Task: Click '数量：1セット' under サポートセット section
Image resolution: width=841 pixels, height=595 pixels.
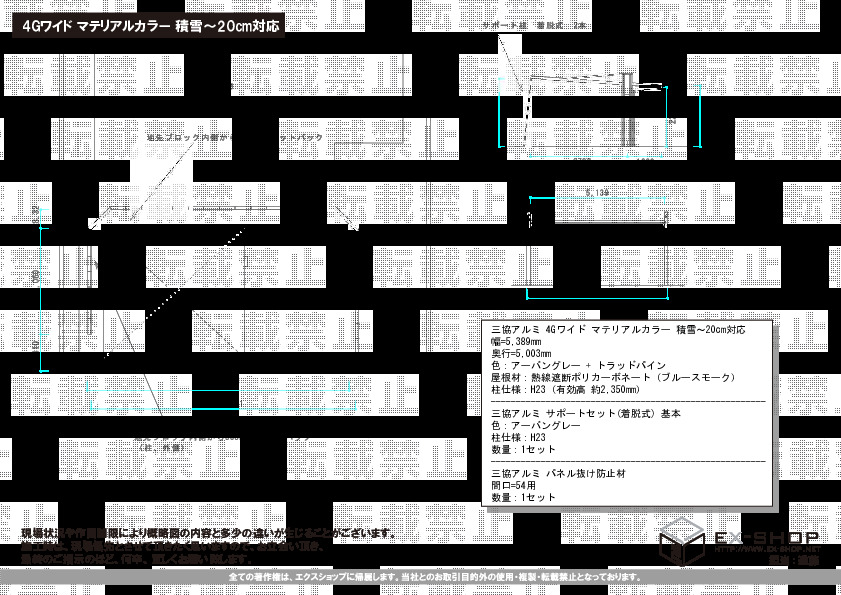Action: [x=523, y=449]
